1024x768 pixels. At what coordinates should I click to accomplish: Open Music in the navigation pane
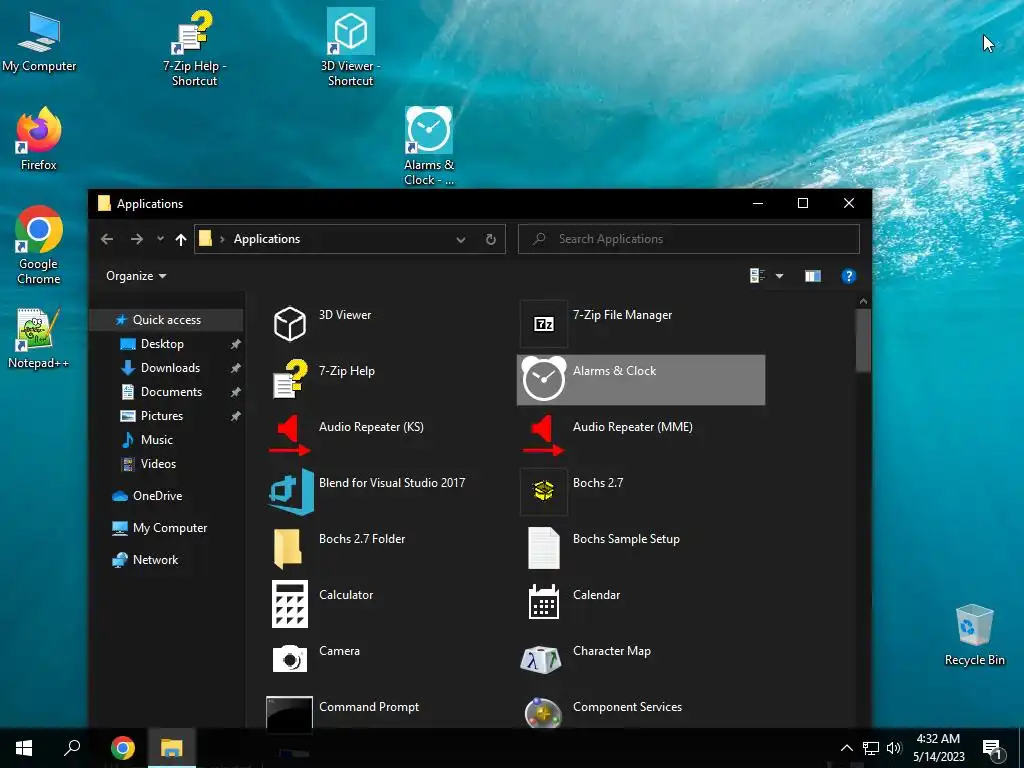pos(157,440)
